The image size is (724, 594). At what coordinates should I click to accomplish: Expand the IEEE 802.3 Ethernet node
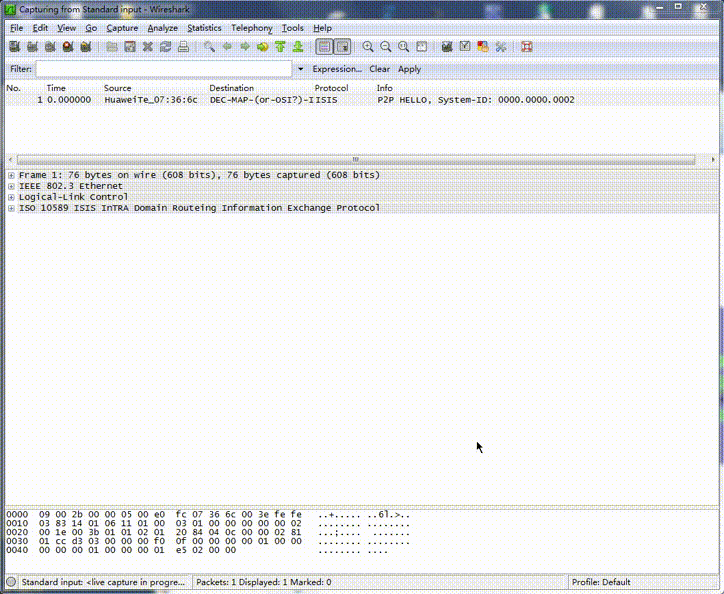(x=11, y=187)
